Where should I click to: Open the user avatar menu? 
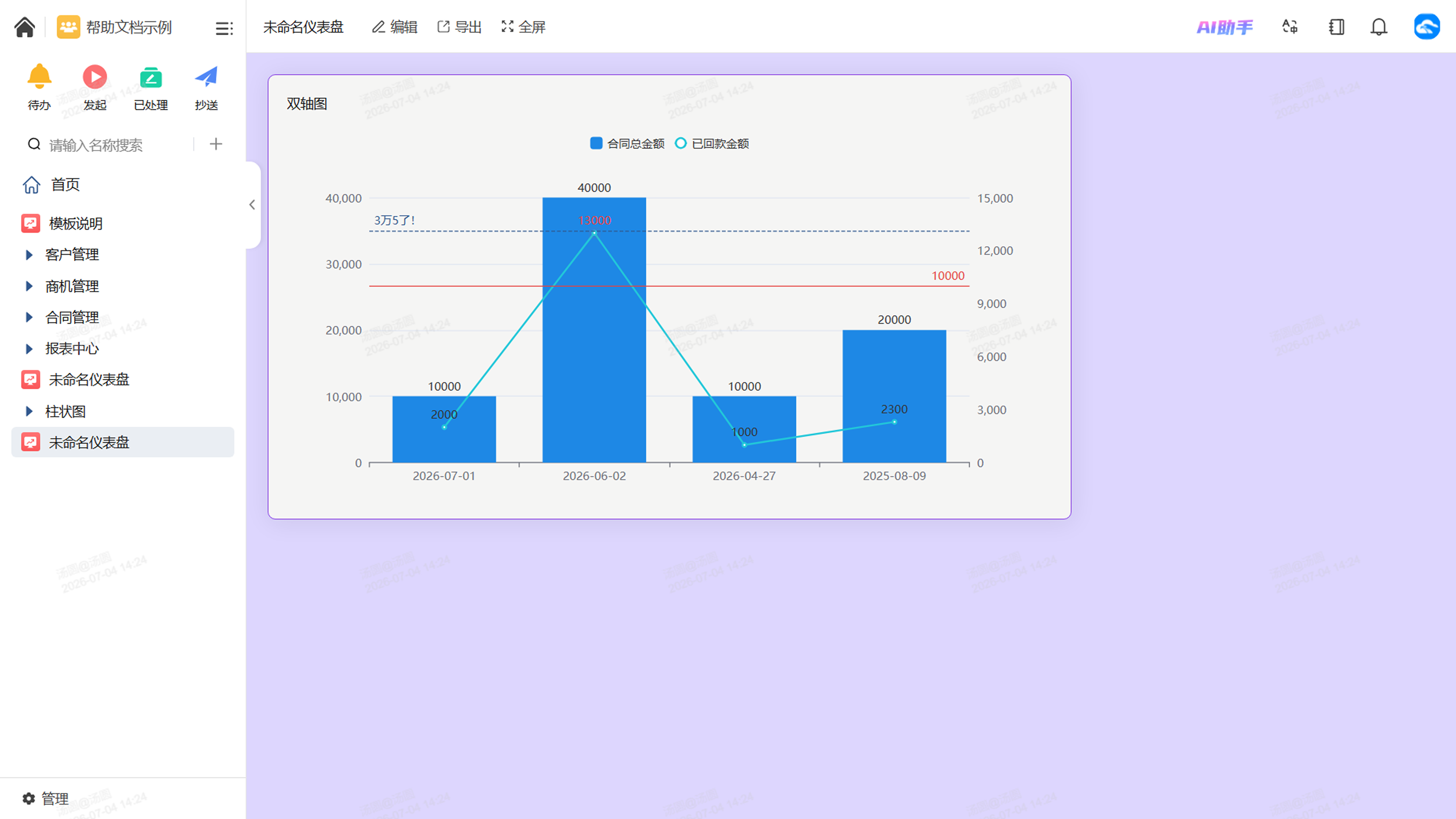(x=1426, y=27)
